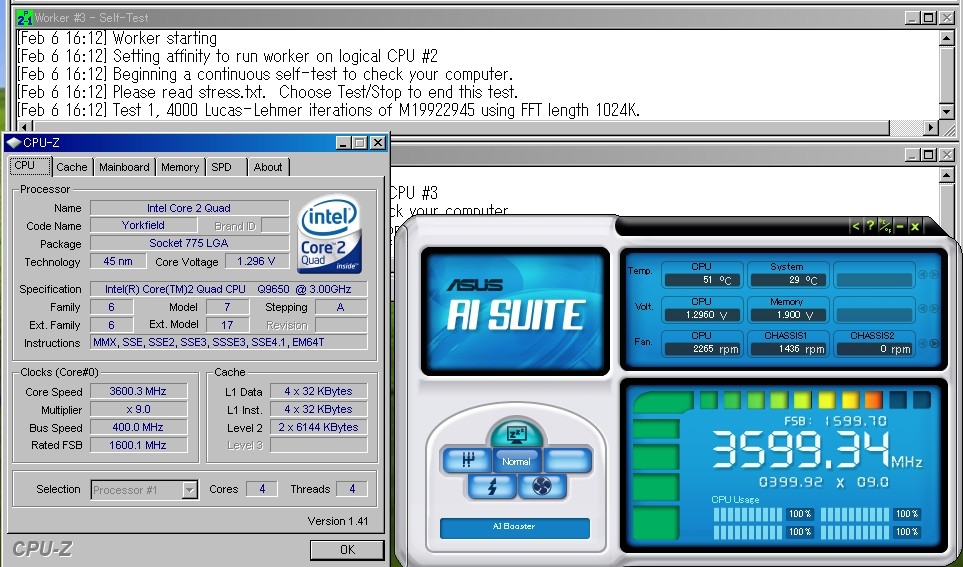Open the fan control icon button

[x=542, y=487]
